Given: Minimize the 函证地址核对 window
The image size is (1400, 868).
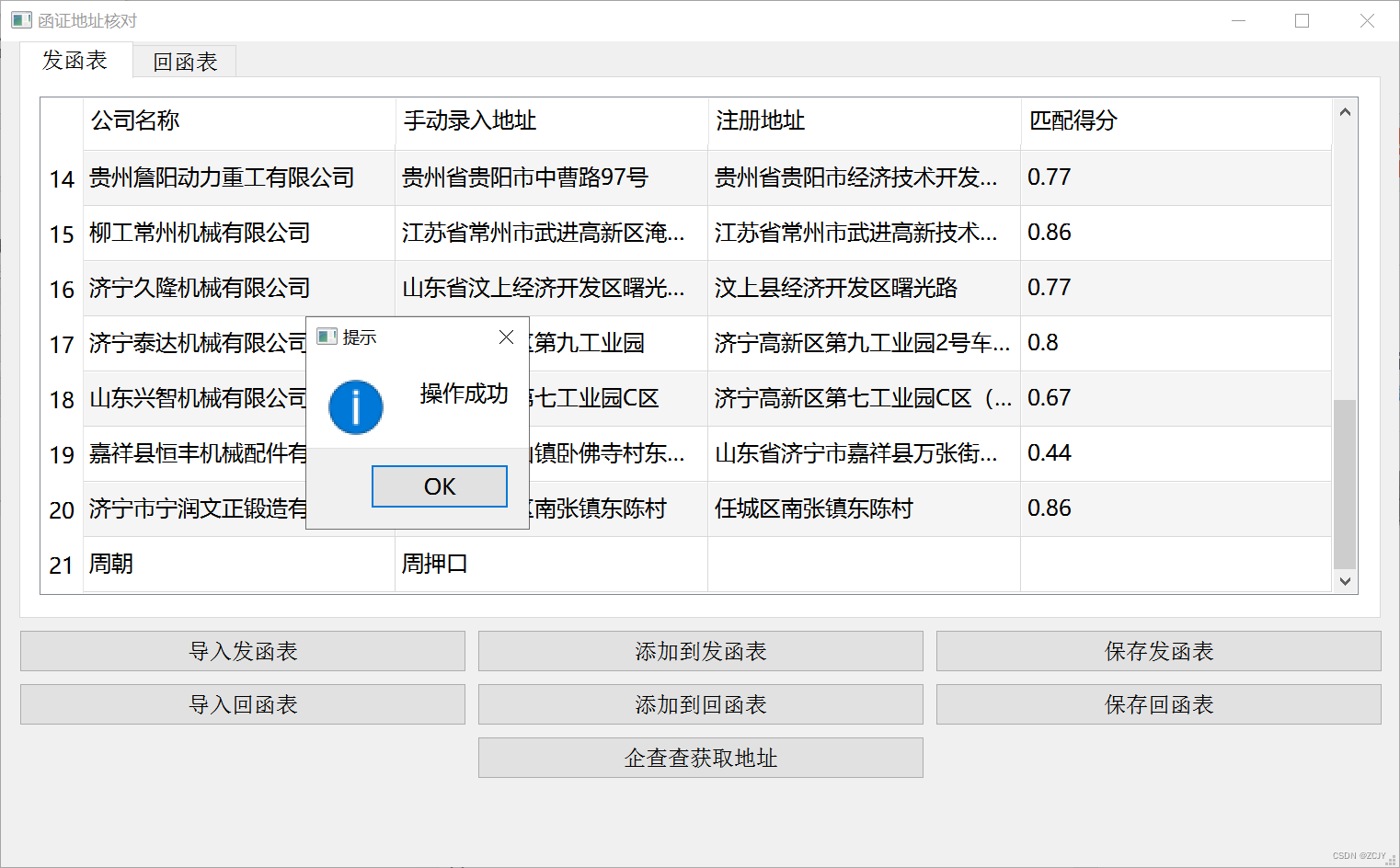Looking at the screenshot, I should point(1238,20).
